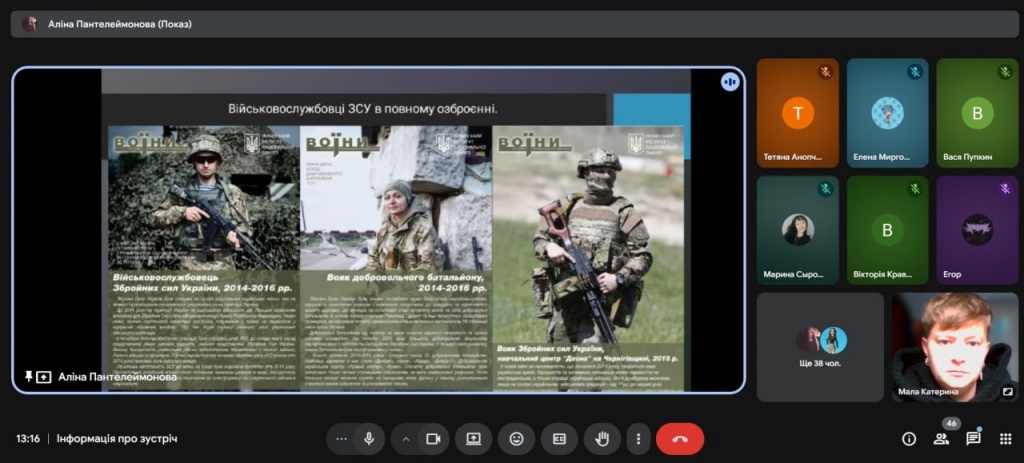Screen dimensions: 1024x463
Task: Open the activities grid icon
Action: (1005, 438)
